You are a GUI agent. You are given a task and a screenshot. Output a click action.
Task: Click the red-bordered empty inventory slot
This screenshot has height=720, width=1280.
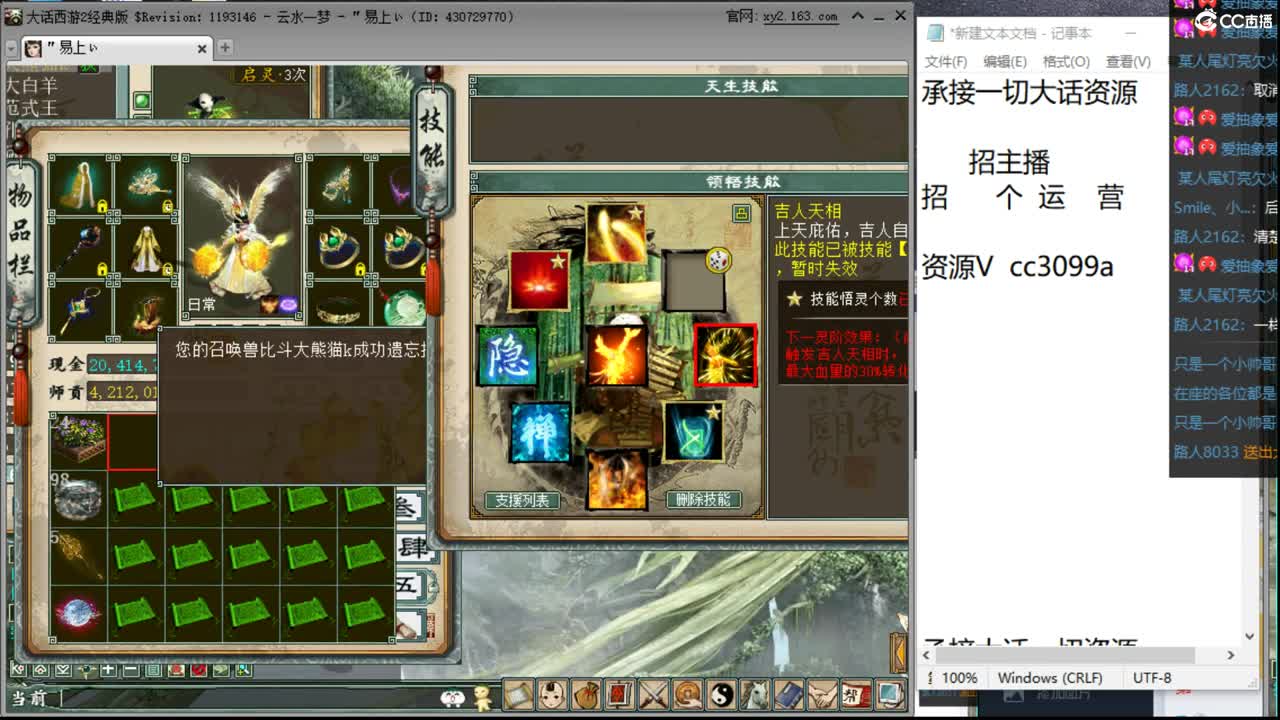(134, 442)
